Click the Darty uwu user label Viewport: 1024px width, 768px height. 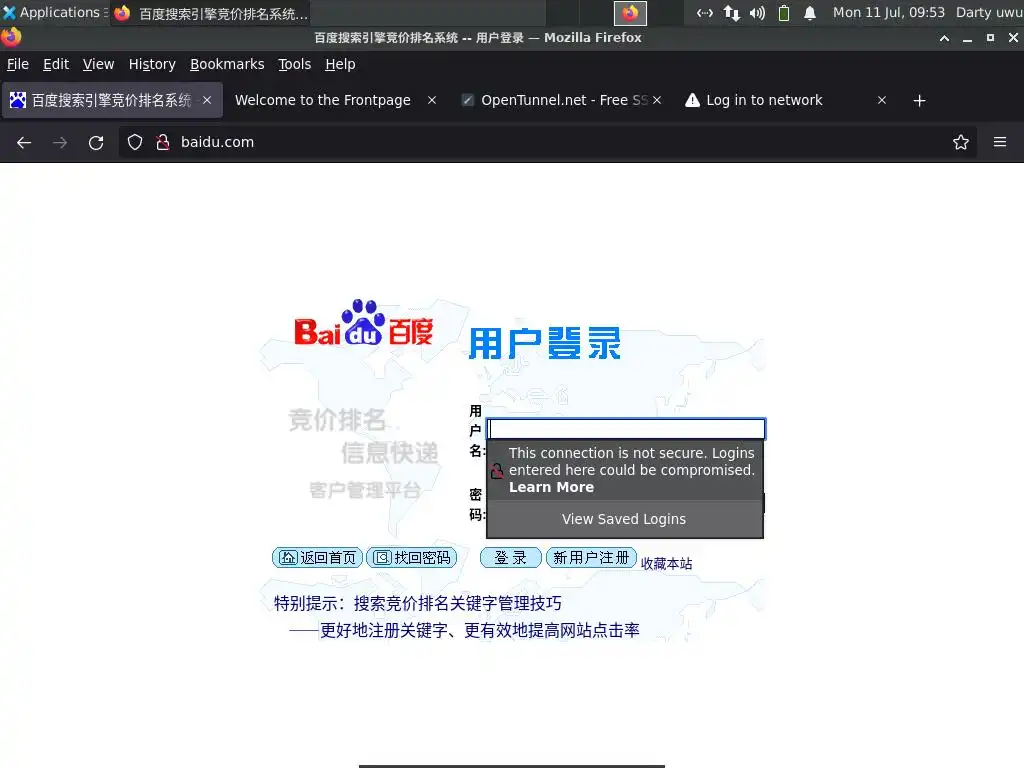click(989, 12)
